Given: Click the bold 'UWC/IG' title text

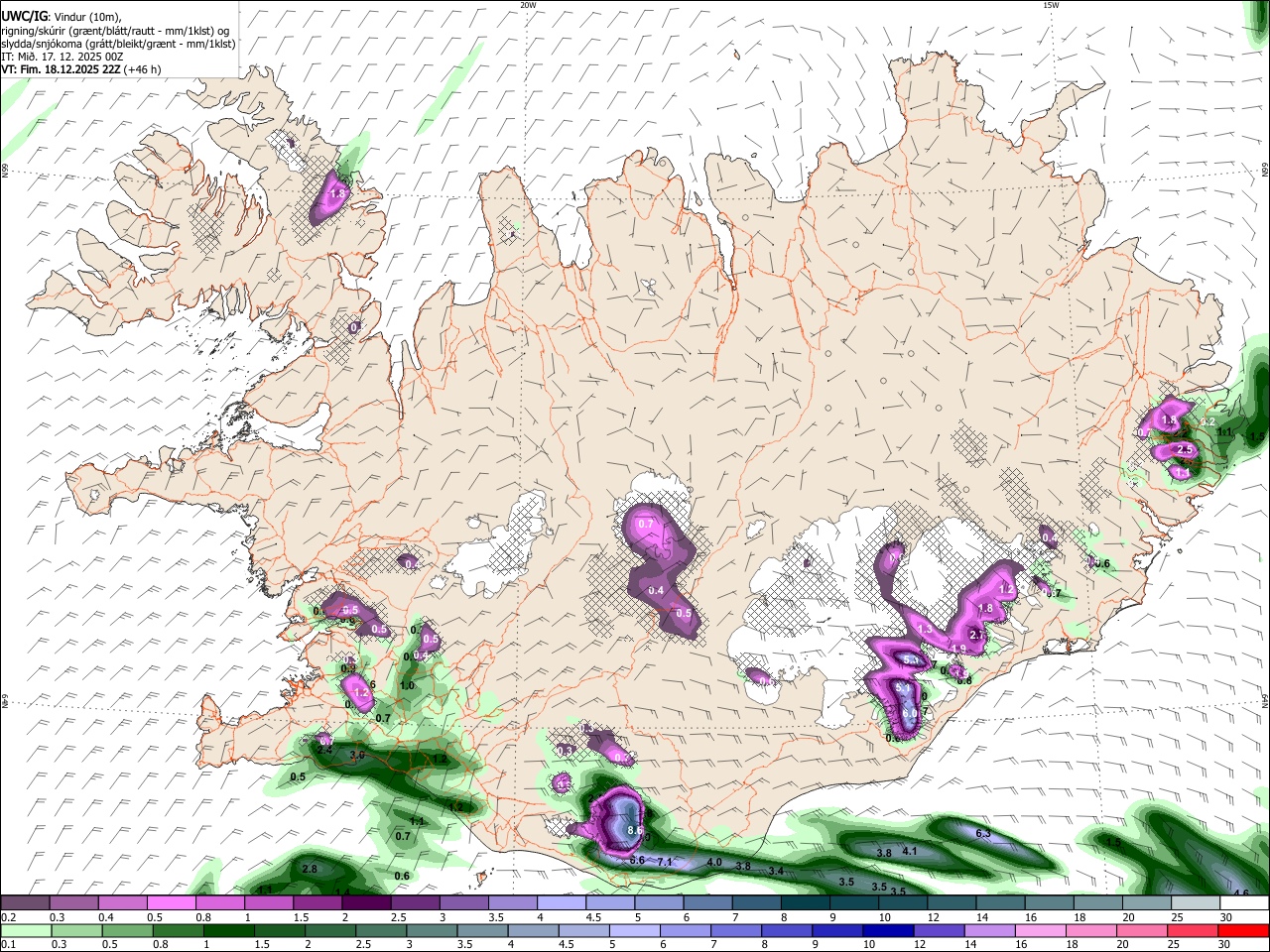Looking at the screenshot, I should click(23, 17).
